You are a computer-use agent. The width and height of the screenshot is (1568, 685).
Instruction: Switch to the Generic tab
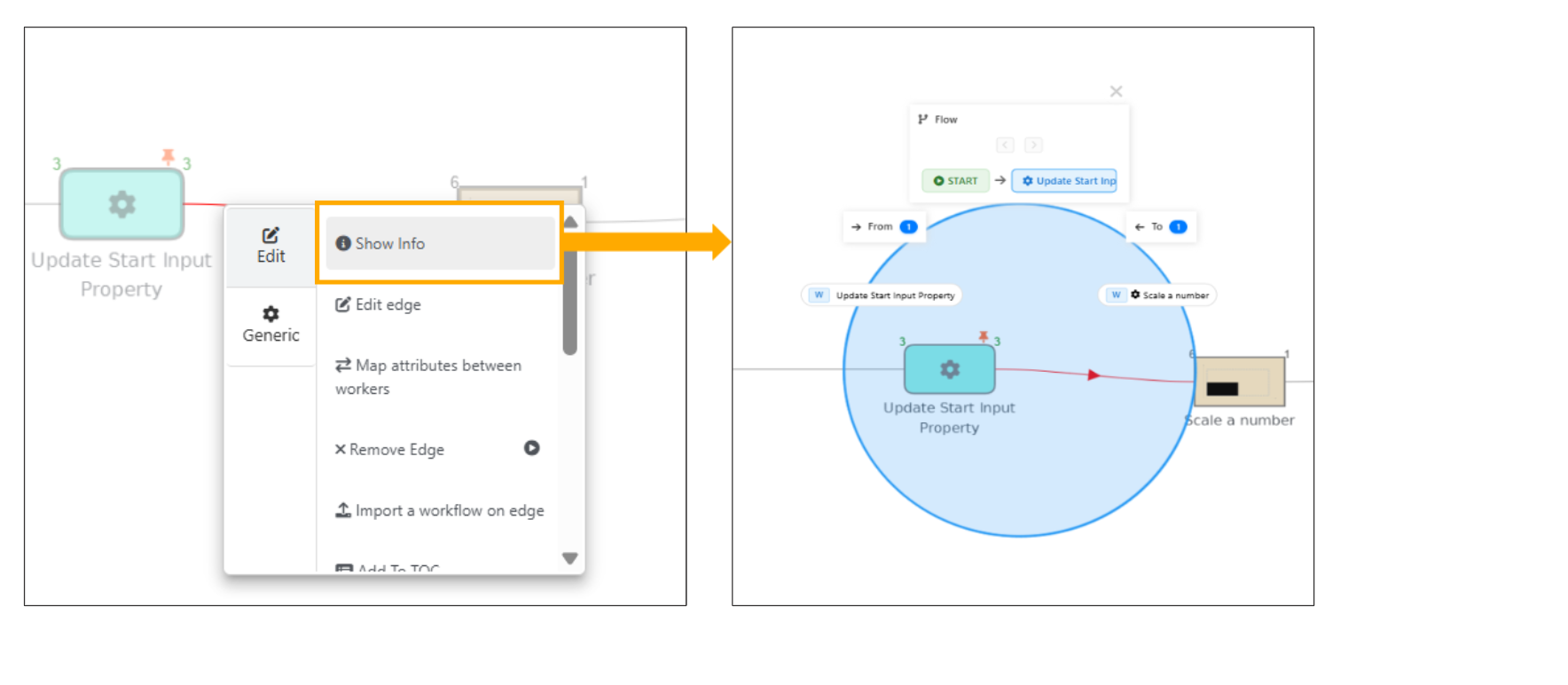point(270,325)
